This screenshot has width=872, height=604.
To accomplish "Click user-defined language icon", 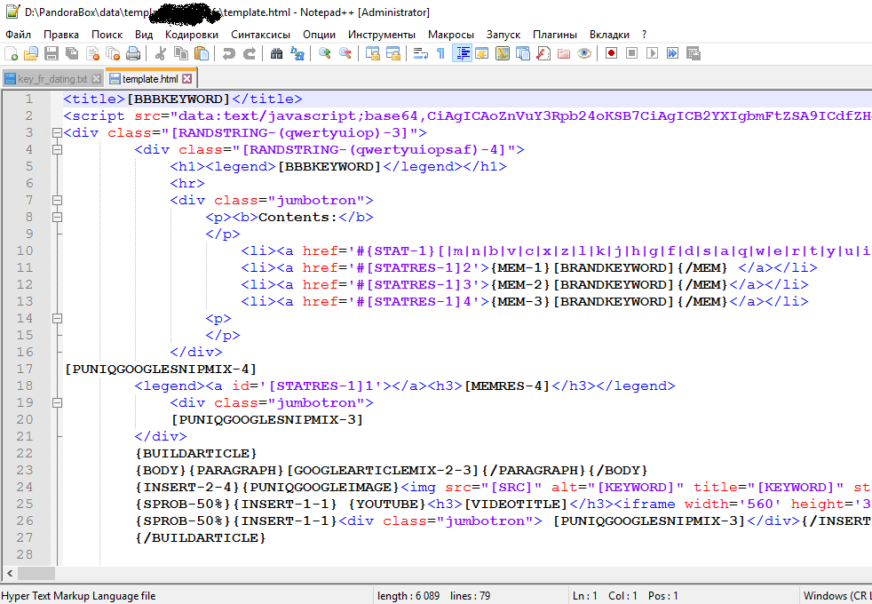I will point(482,53).
